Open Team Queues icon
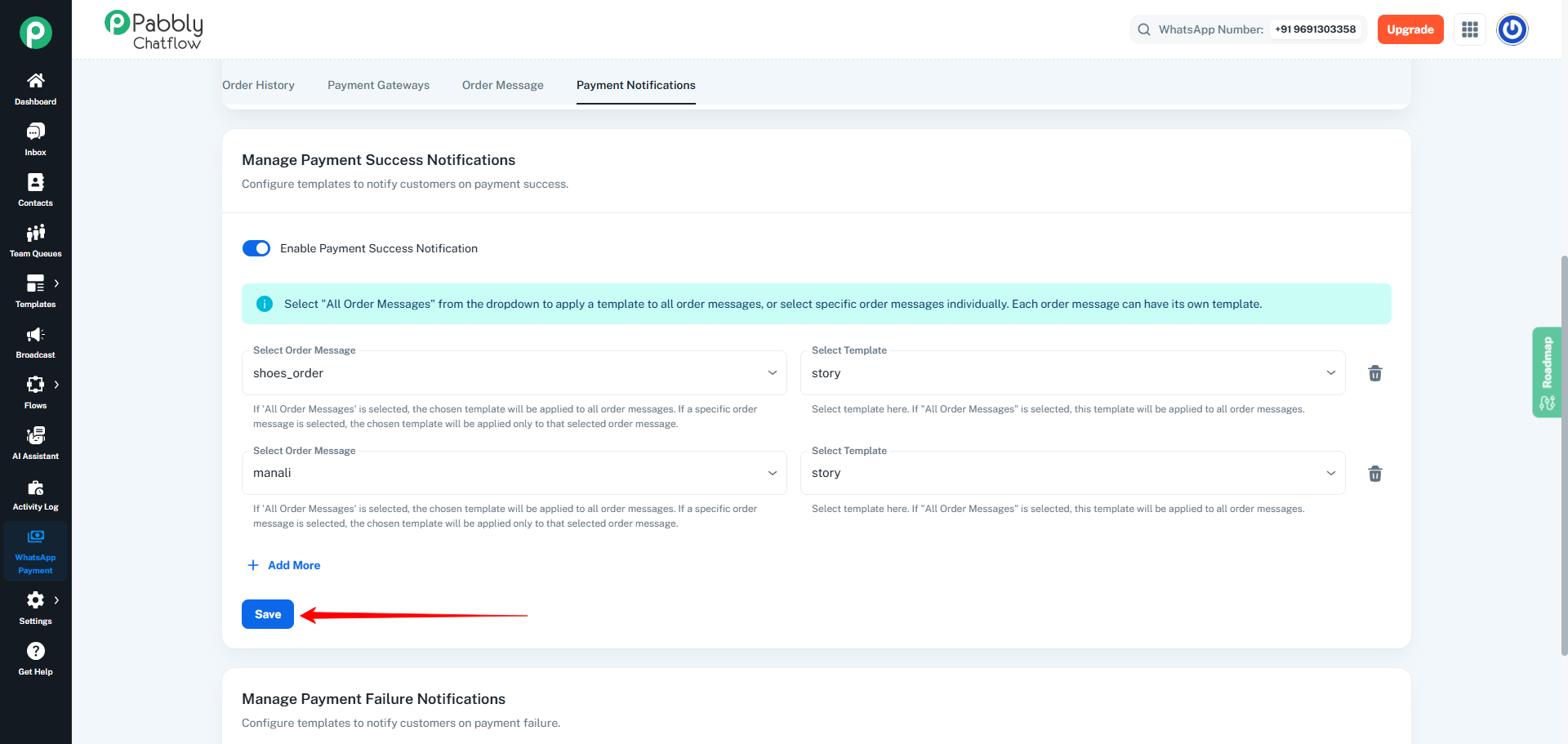This screenshot has width=1568, height=744. 36,233
